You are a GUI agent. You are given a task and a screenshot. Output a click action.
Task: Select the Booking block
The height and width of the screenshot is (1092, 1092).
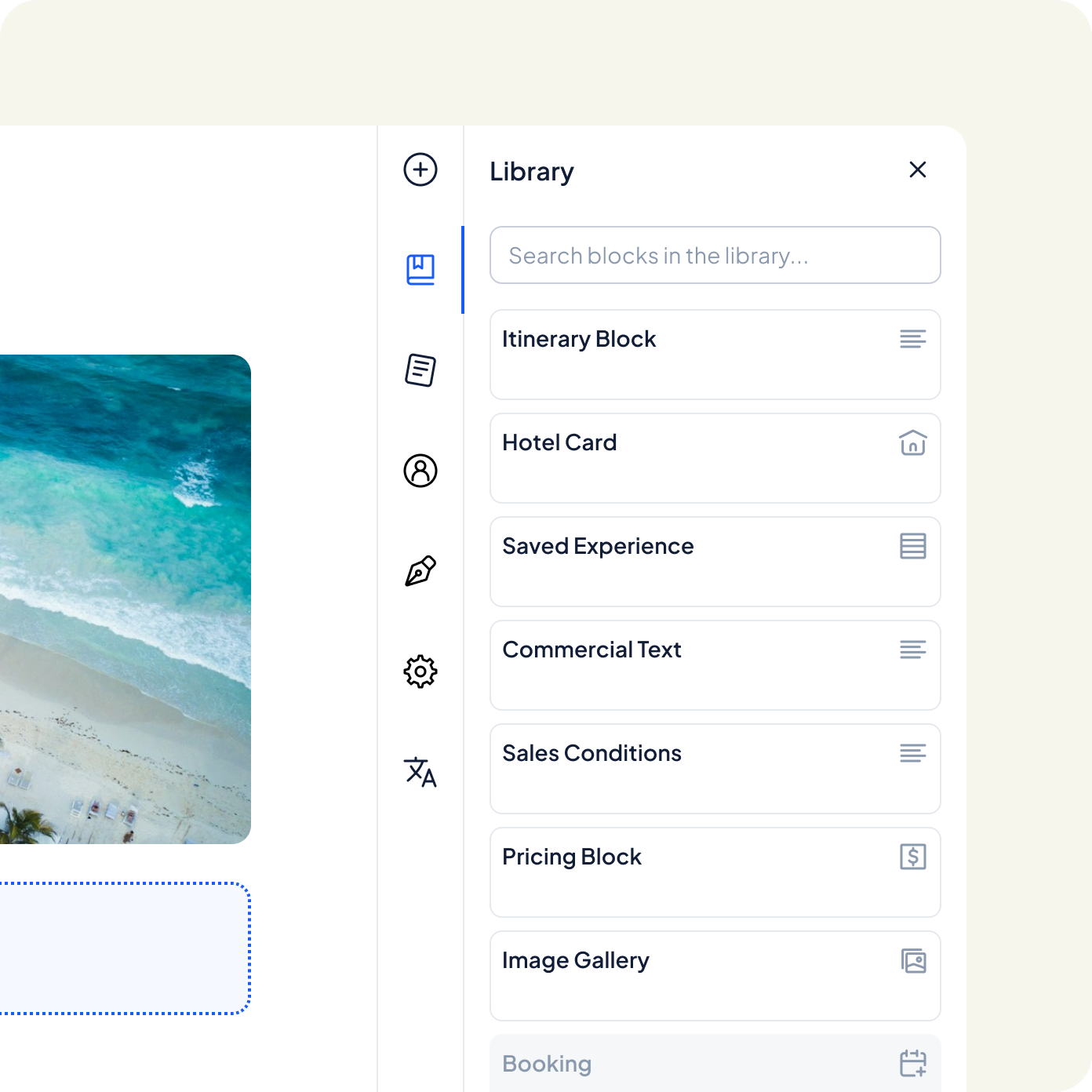tap(715, 1064)
